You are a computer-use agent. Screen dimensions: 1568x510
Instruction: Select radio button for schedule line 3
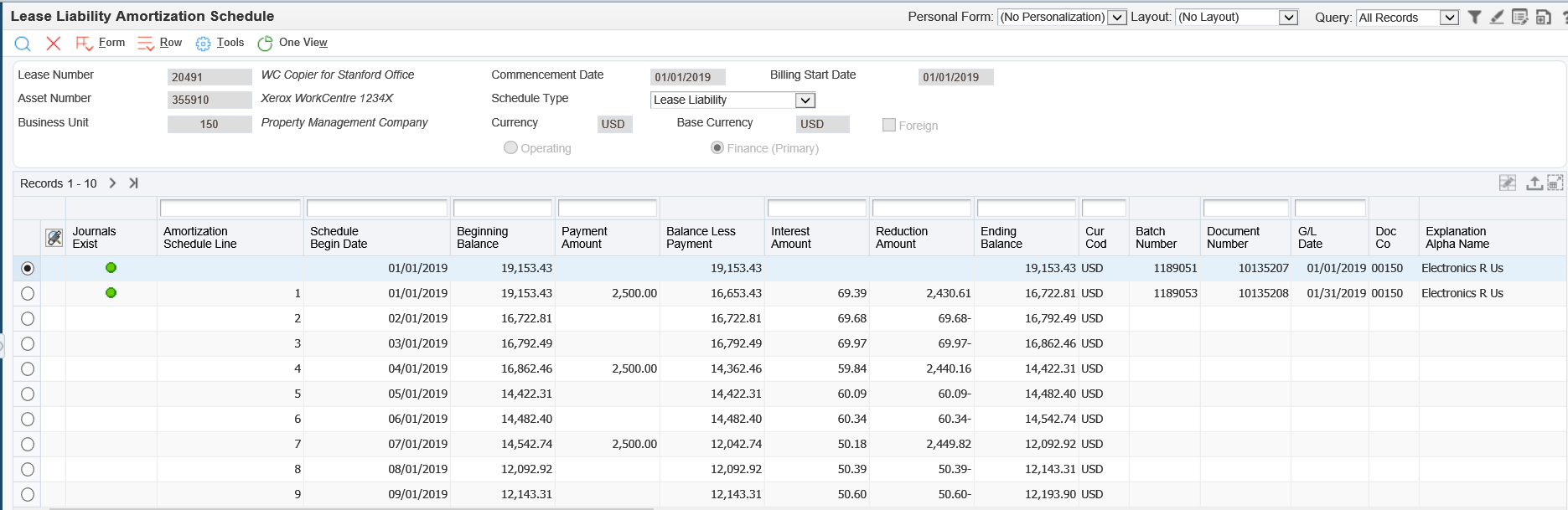tap(28, 343)
